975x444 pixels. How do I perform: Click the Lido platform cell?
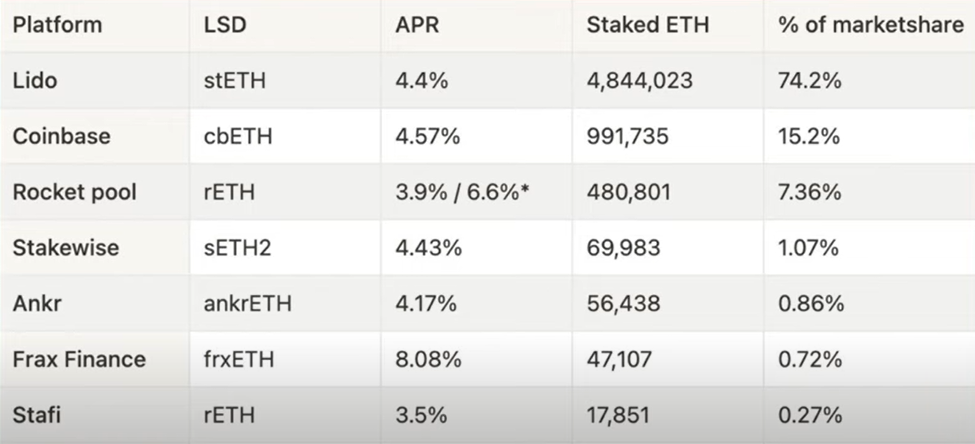35,81
